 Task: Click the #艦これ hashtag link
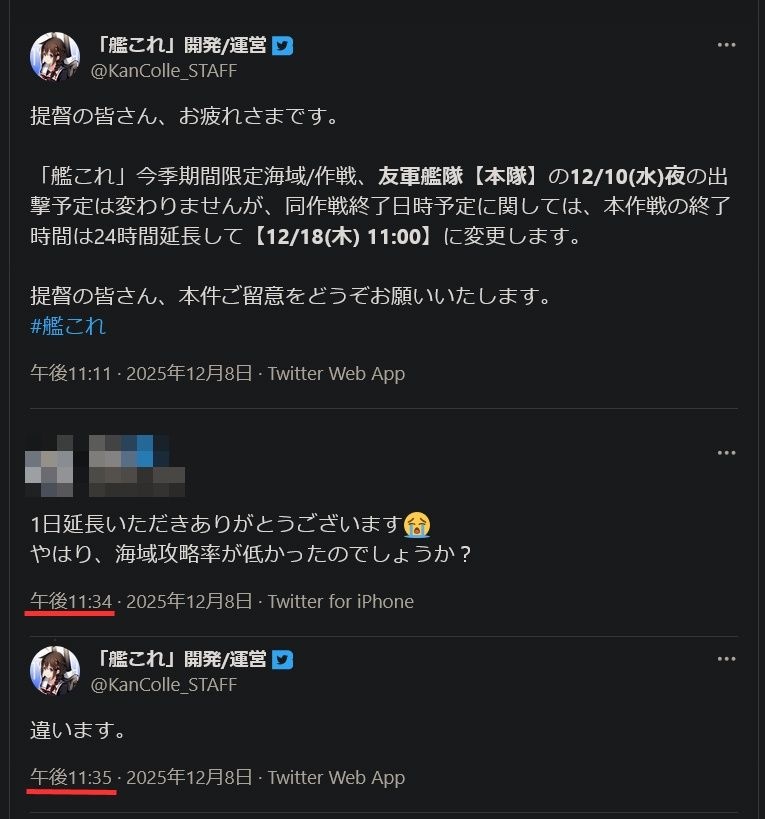(68, 326)
